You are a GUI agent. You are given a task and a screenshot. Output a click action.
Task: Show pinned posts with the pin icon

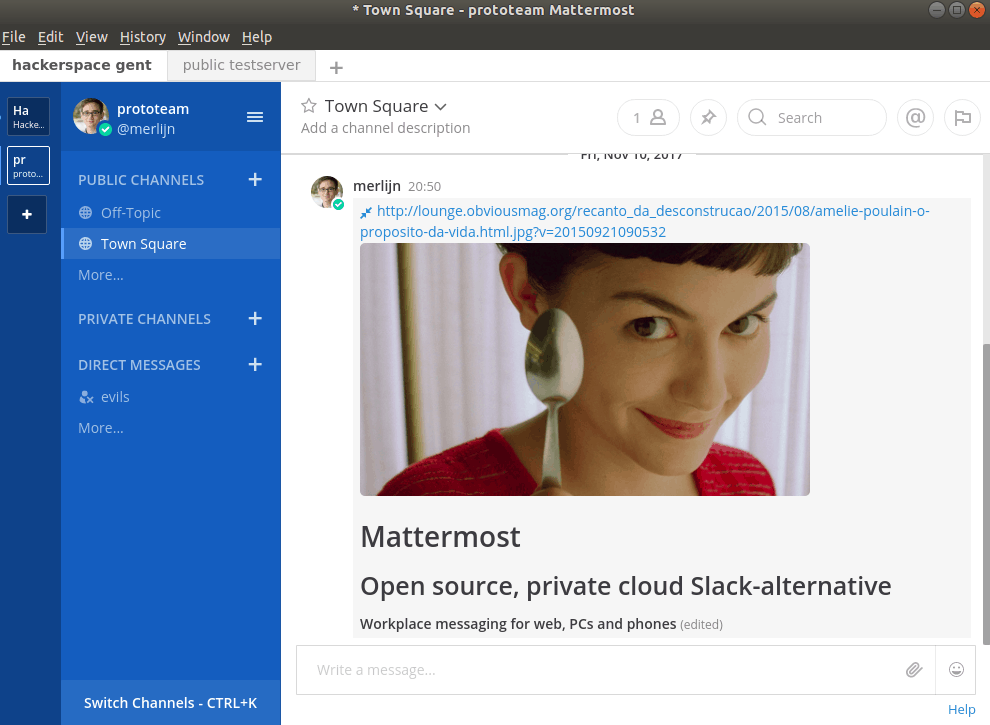708,117
